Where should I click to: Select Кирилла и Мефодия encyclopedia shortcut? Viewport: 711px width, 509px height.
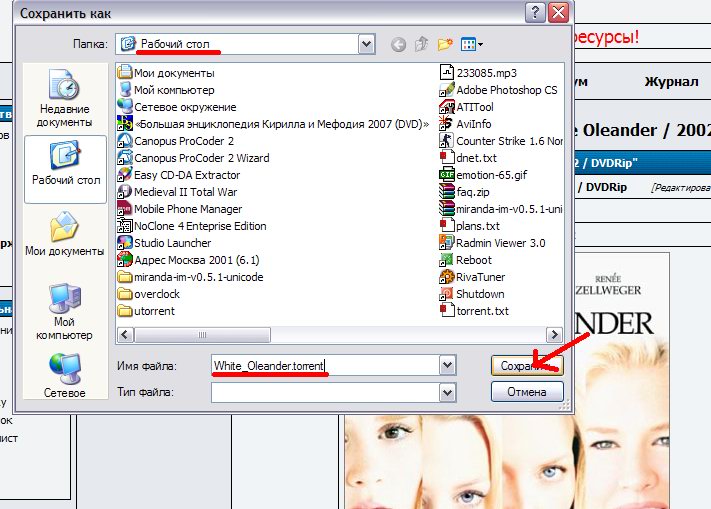273,124
